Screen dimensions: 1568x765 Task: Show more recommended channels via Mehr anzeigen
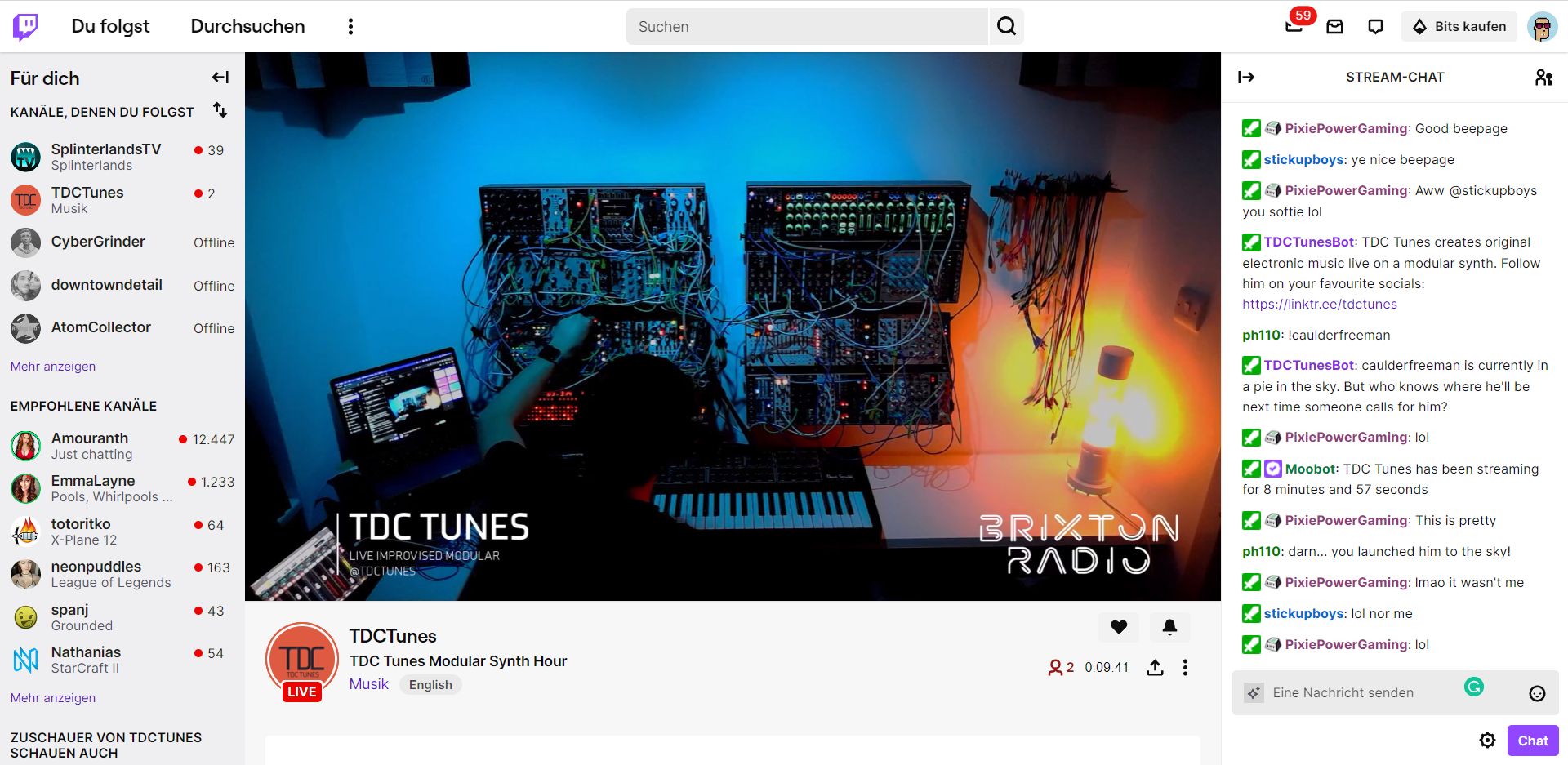point(53,698)
